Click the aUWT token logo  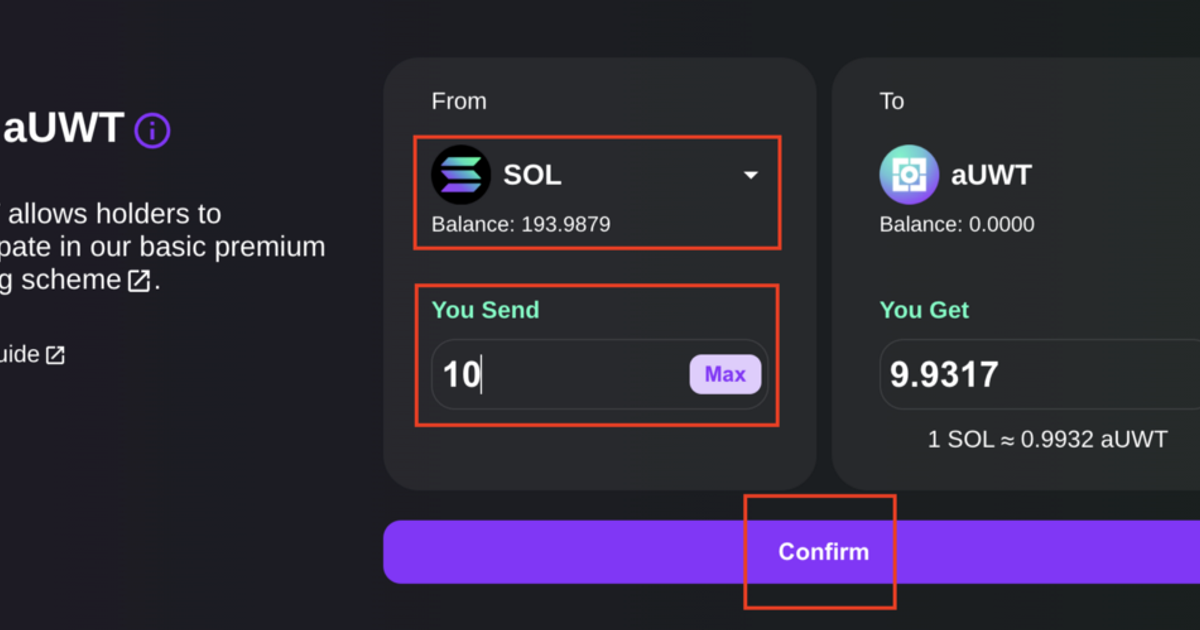click(908, 175)
